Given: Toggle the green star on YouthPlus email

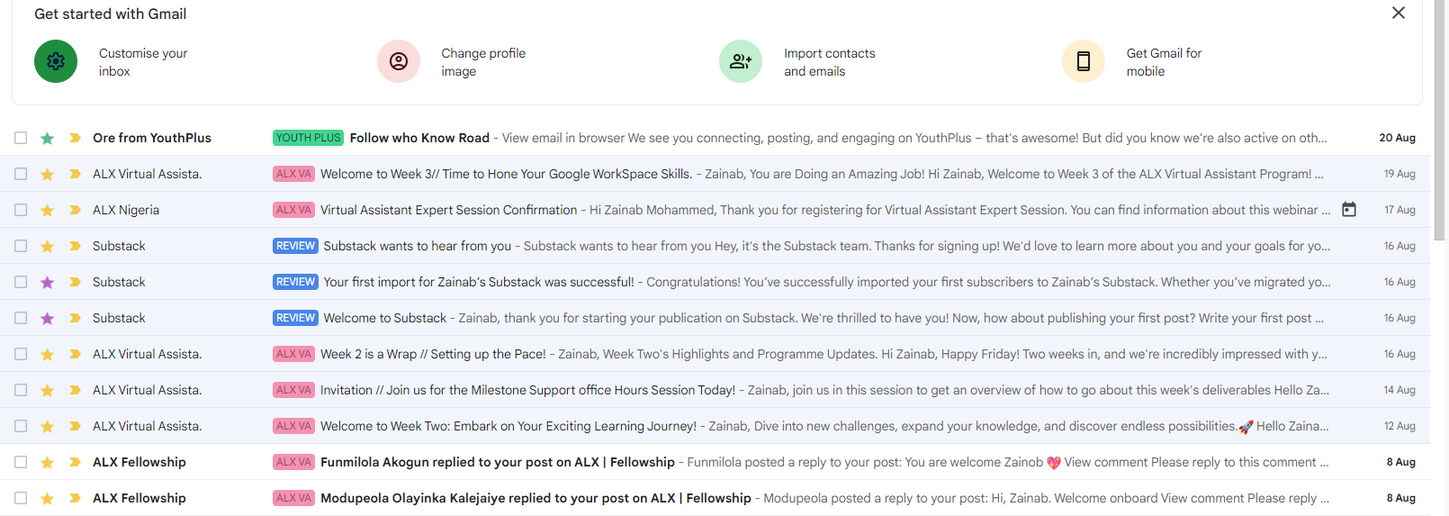Looking at the screenshot, I should pos(47,138).
